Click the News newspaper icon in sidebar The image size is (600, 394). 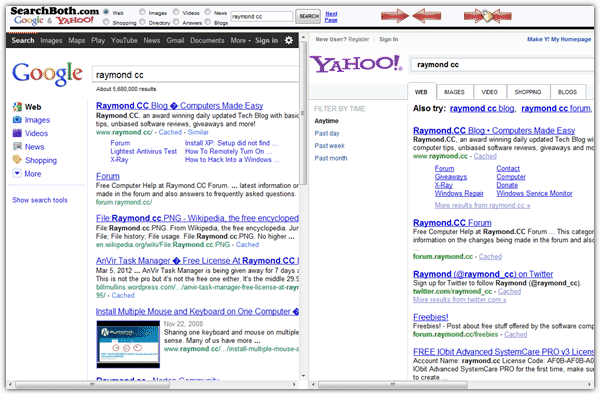click(x=17, y=147)
